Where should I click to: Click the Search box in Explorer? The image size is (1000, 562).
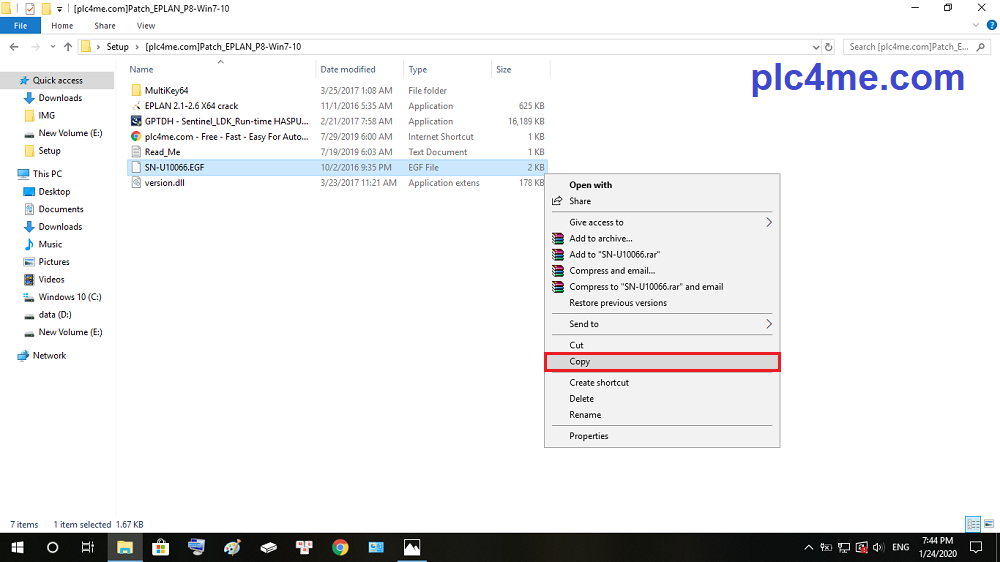coord(915,46)
